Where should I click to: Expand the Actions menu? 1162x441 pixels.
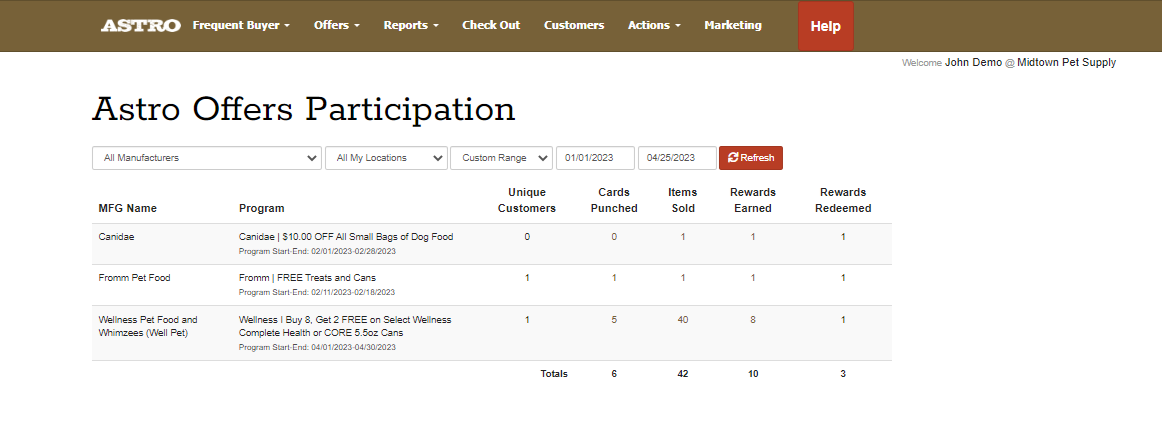click(654, 25)
